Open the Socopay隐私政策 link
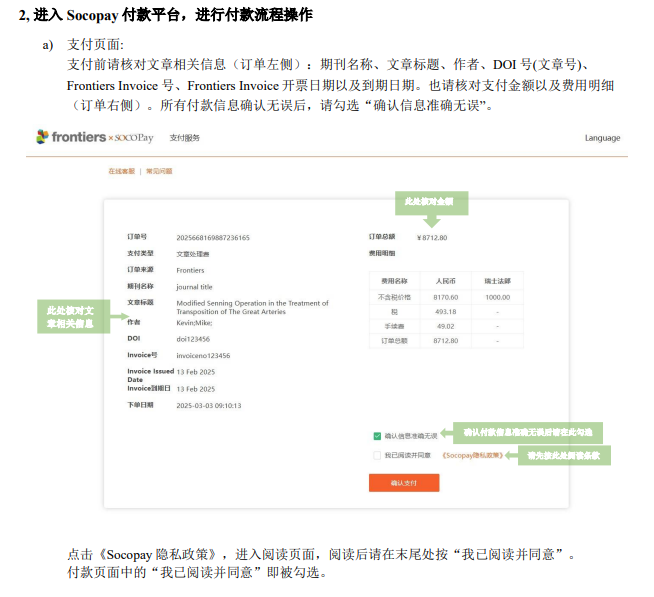 pos(473,455)
